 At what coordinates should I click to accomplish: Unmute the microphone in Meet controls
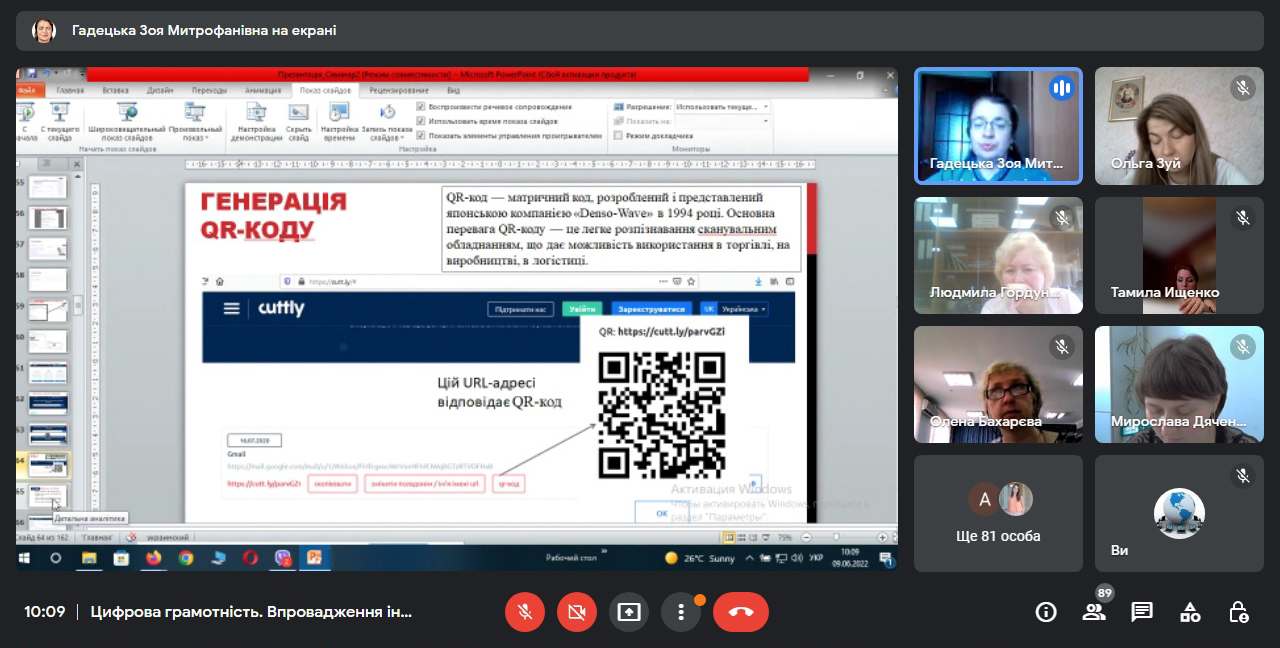[x=525, y=612]
